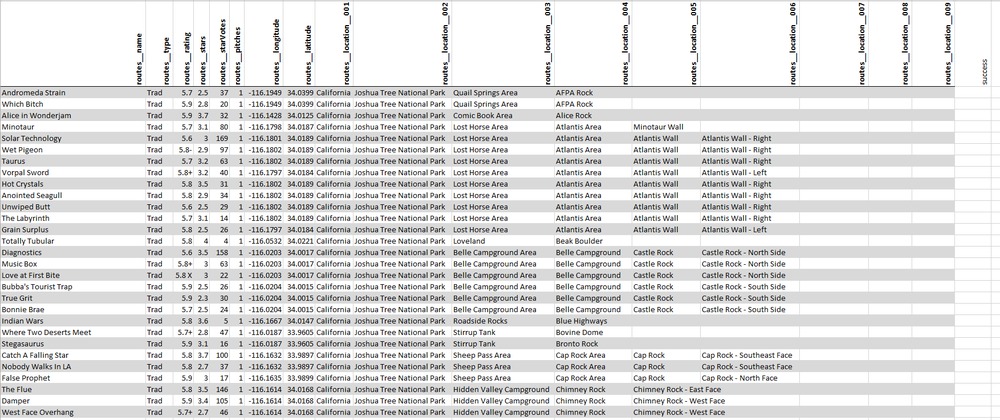Click the Love at First Bite cell
Screen dimensions: 1000x420
tap(73, 275)
